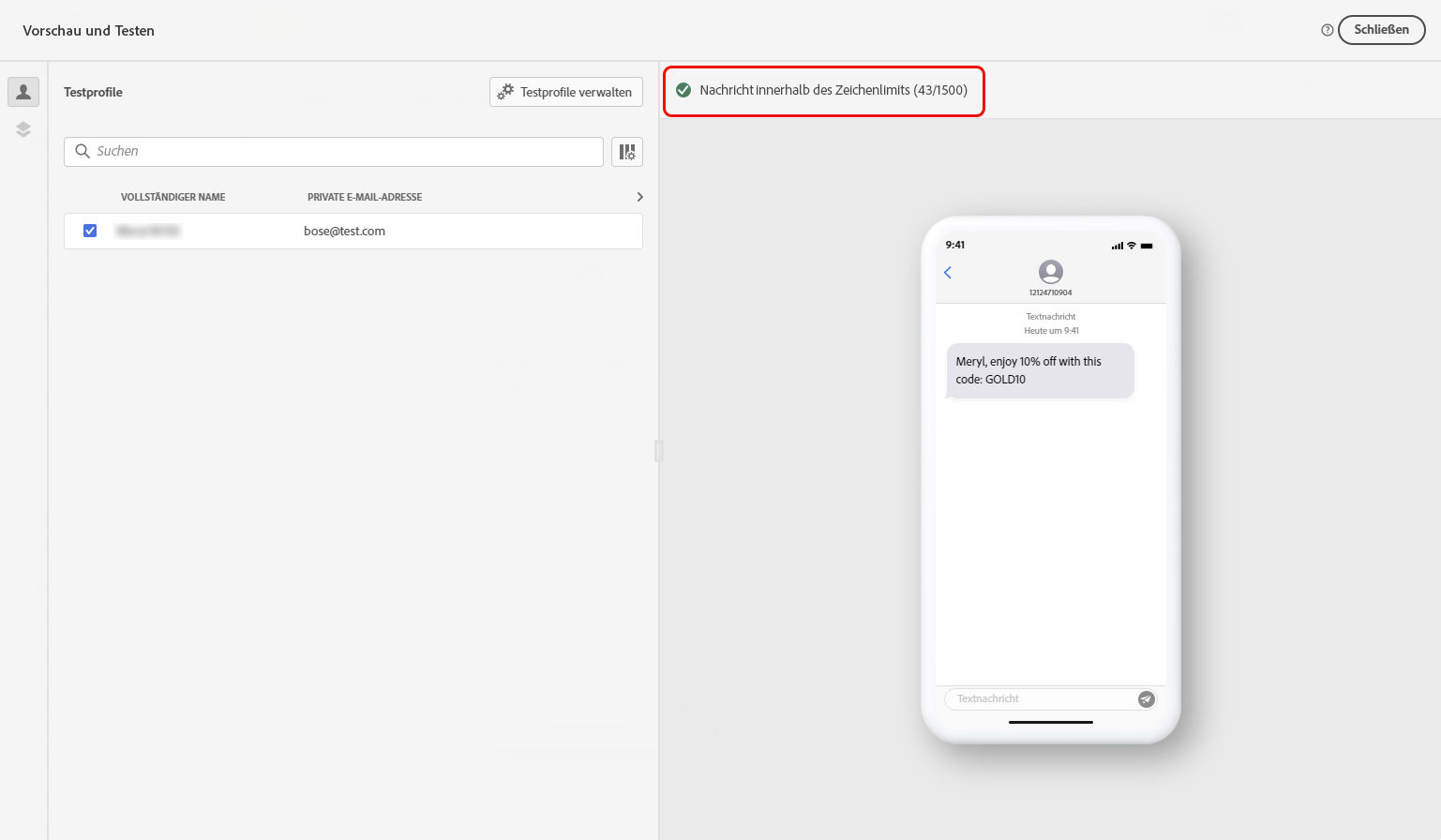The width and height of the screenshot is (1441, 840).
Task: Click the contact avatar in phone preview
Action: point(1051,272)
